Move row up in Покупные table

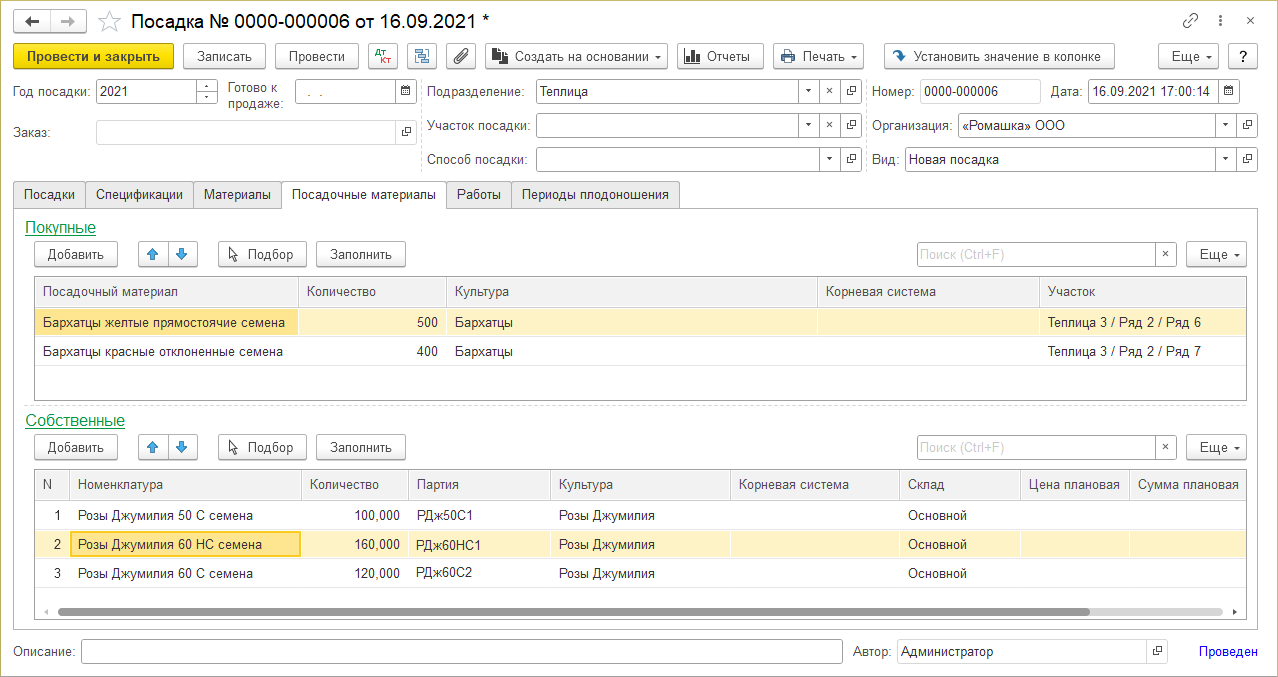click(153, 254)
